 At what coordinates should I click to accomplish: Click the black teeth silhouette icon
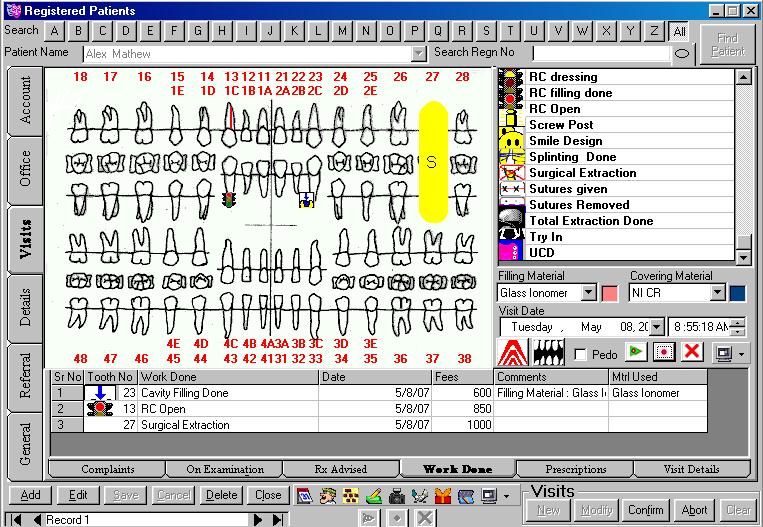[549, 352]
